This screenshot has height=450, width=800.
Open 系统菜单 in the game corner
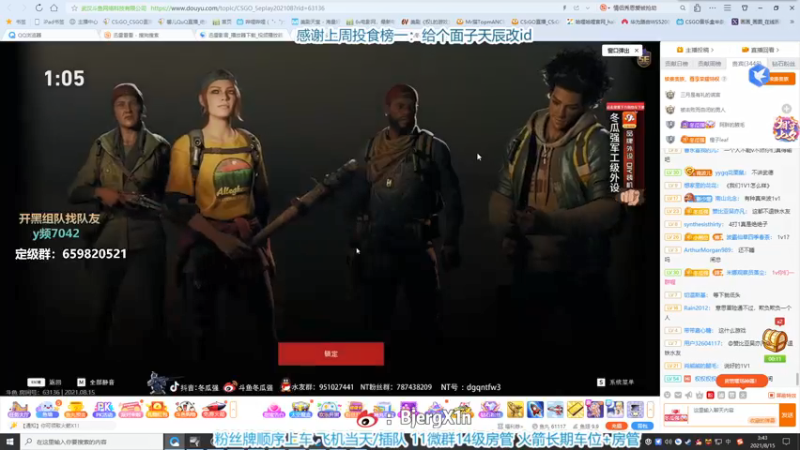coord(615,382)
